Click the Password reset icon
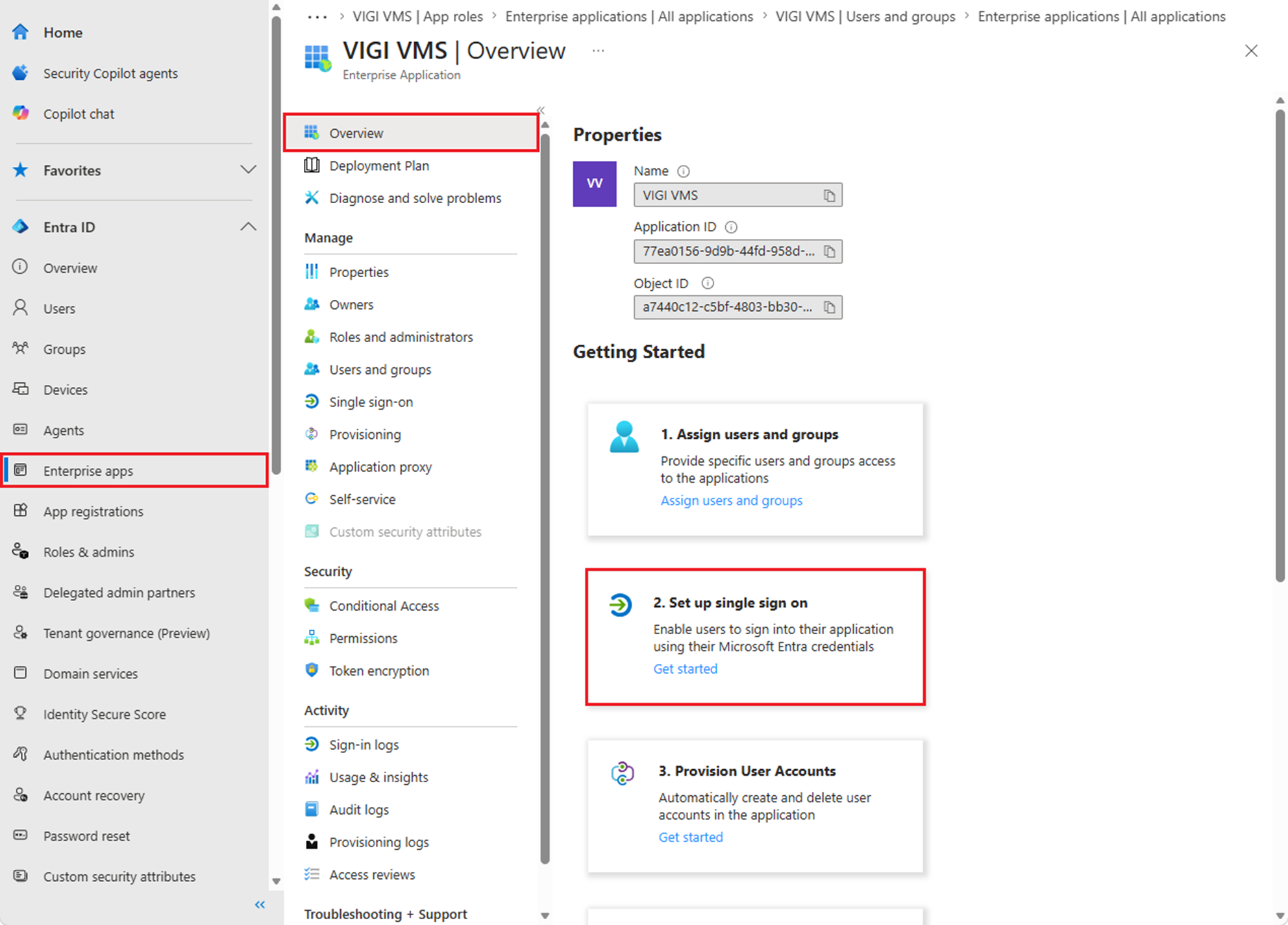The width and height of the screenshot is (1288, 925). (21, 835)
